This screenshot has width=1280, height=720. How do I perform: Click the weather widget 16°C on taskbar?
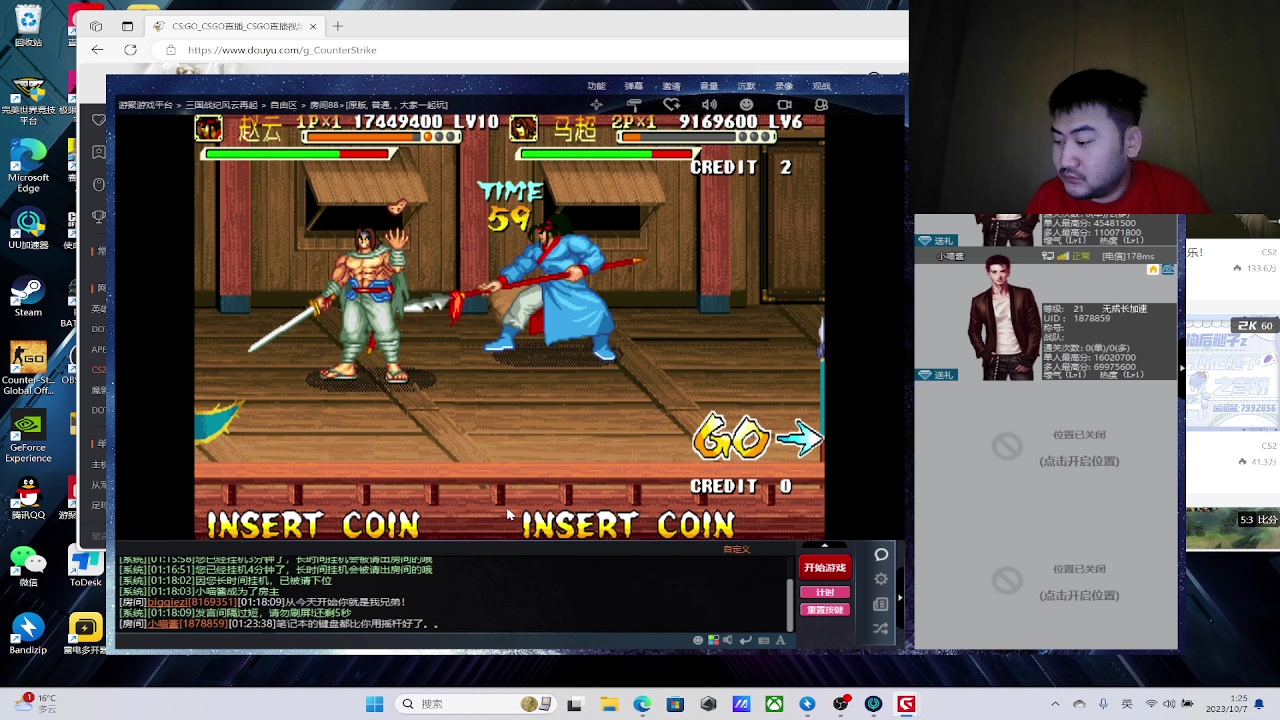click(x=36, y=704)
